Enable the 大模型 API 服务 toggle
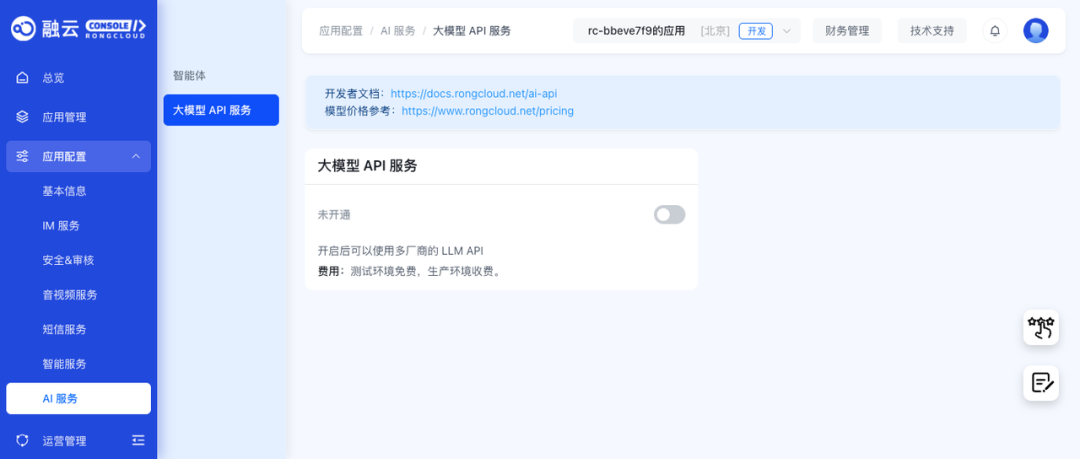 point(669,215)
